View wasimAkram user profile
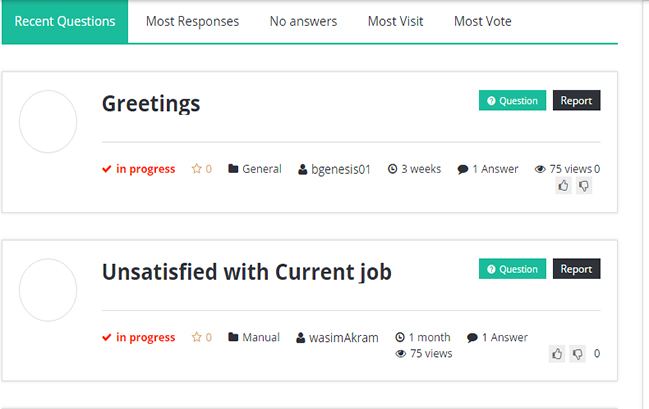Viewport: 649px width, 409px height. point(337,337)
